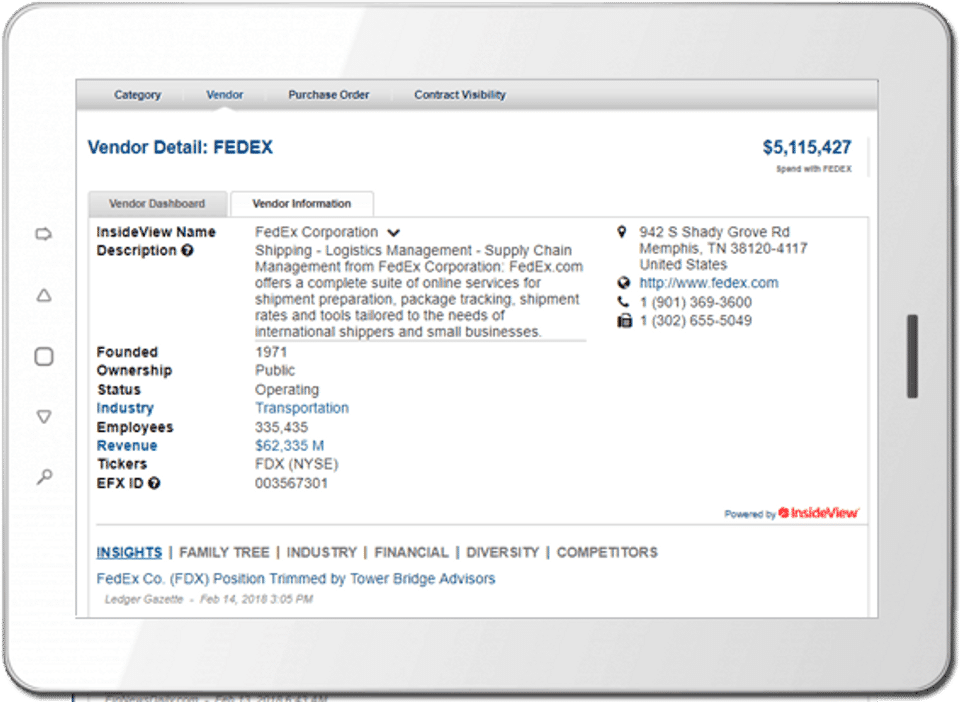Viewport: 960px width, 702px height.
Task: Click the Ownership value Public
Action: 275,370
